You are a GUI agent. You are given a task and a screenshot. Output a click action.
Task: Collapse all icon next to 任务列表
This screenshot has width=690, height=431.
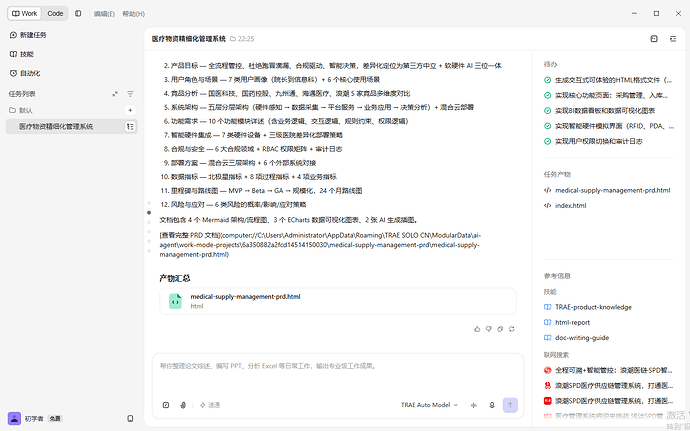[115, 94]
